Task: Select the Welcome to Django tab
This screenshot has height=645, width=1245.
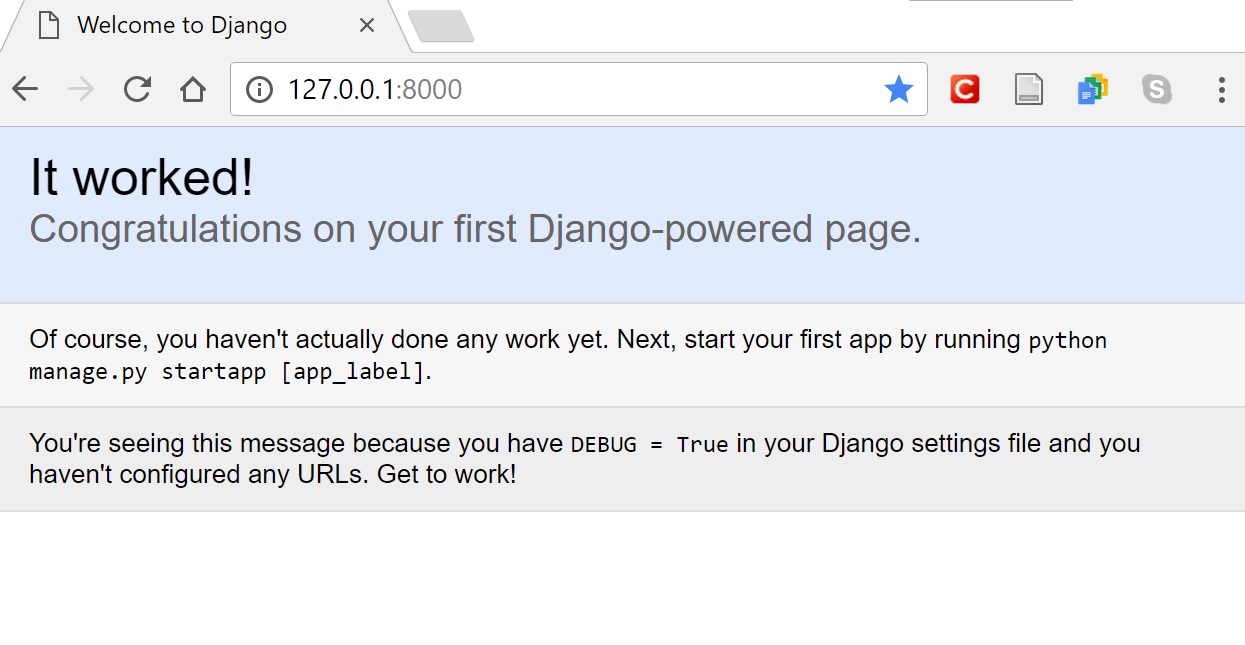Action: click(205, 26)
